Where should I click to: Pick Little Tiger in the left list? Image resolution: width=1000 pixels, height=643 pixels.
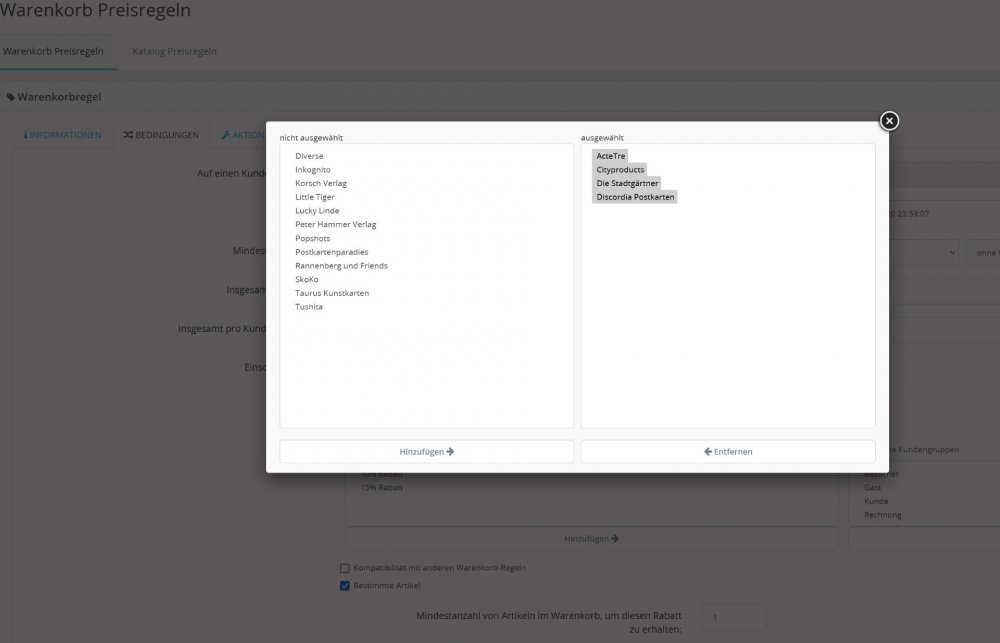(314, 197)
